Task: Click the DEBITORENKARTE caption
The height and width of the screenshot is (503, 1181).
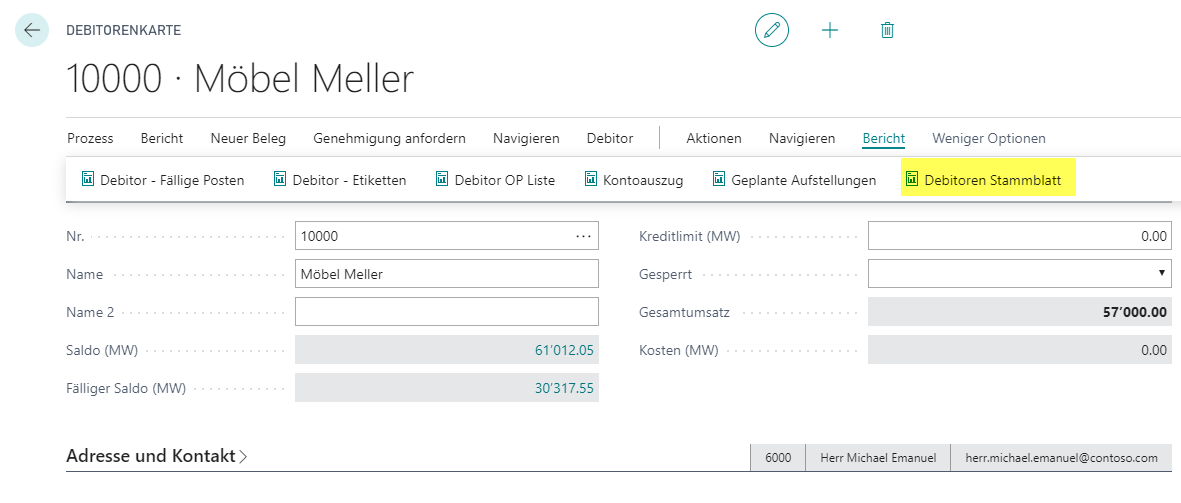Action: click(124, 31)
